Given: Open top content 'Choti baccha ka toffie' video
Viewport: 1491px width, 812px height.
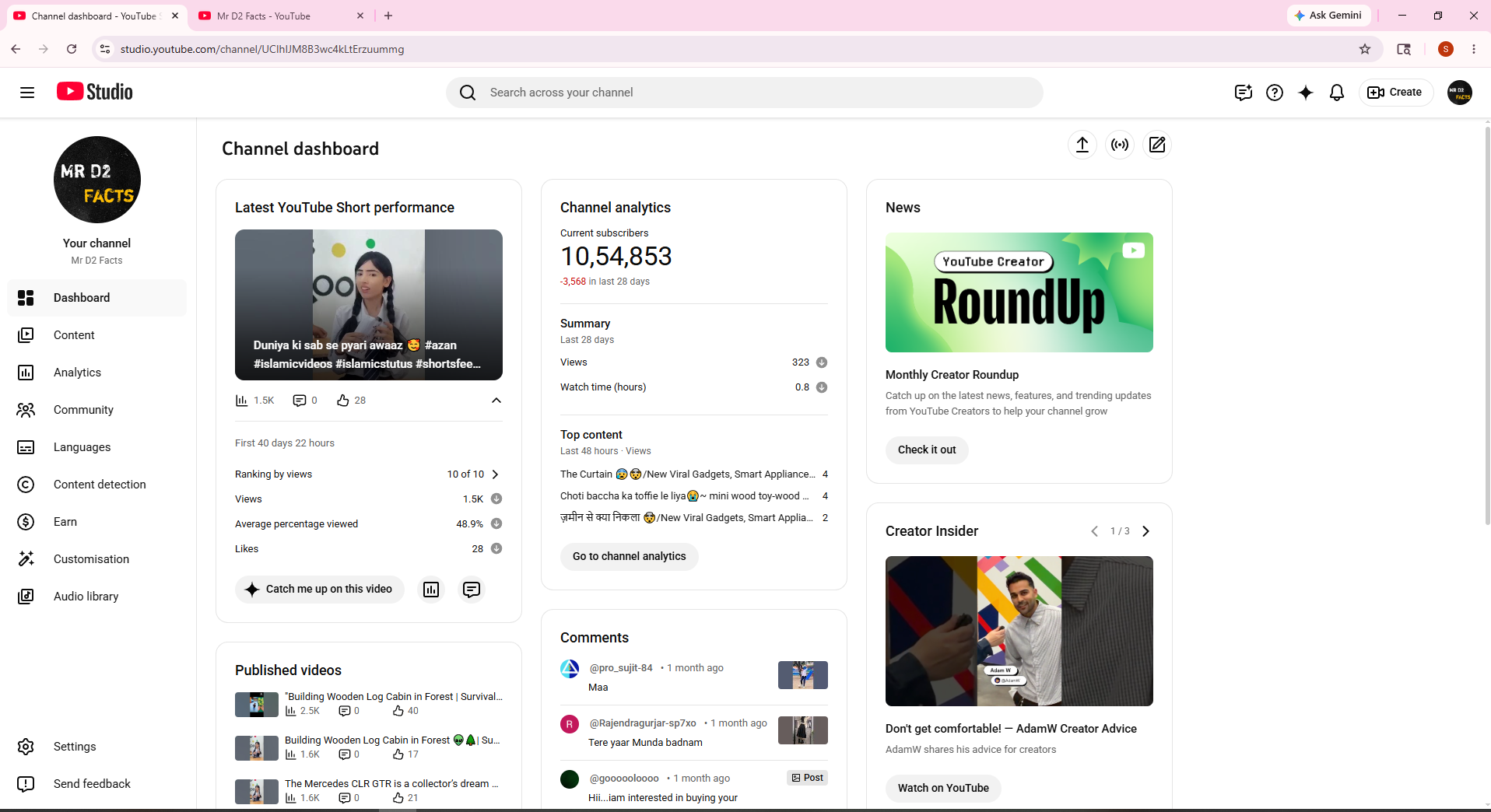Looking at the screenshot, I should tap(685, 496).
